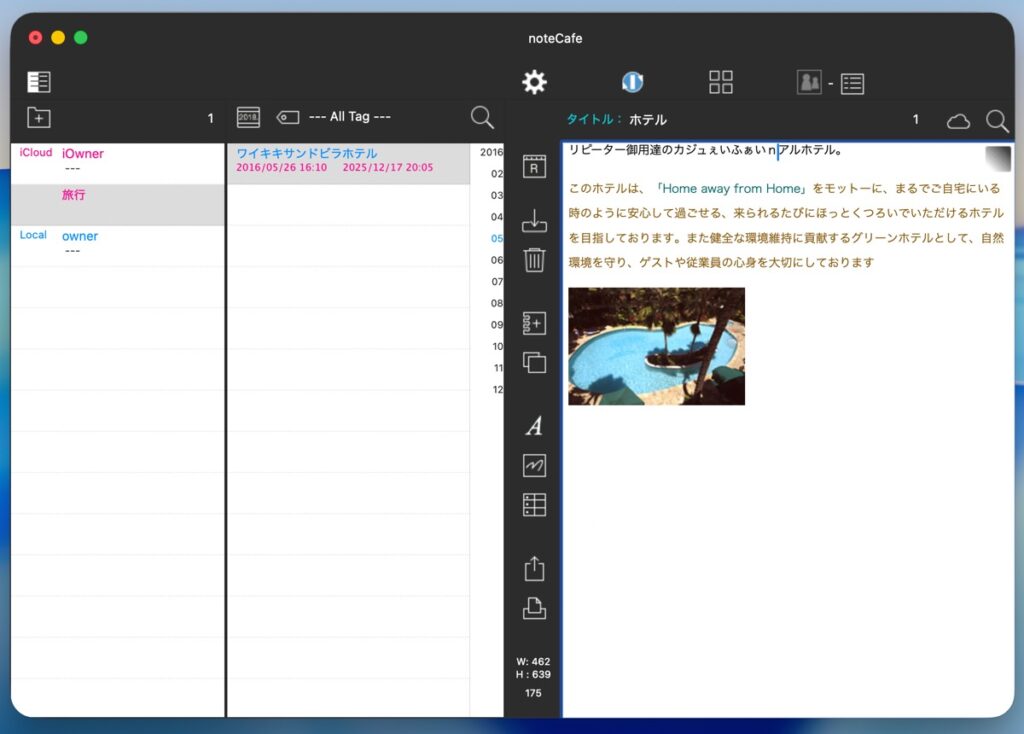Select the 旅行 folder
Screen dimensions: 1024x734
74,195
